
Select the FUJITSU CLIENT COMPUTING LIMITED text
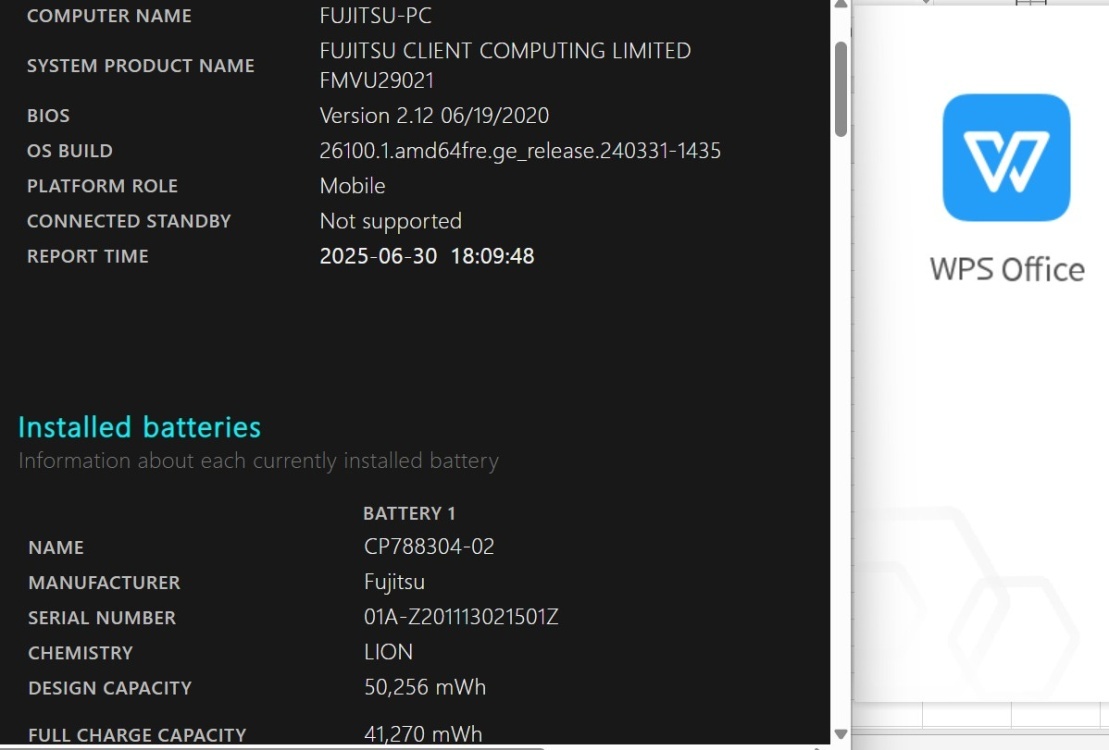(x=505, y=51)
